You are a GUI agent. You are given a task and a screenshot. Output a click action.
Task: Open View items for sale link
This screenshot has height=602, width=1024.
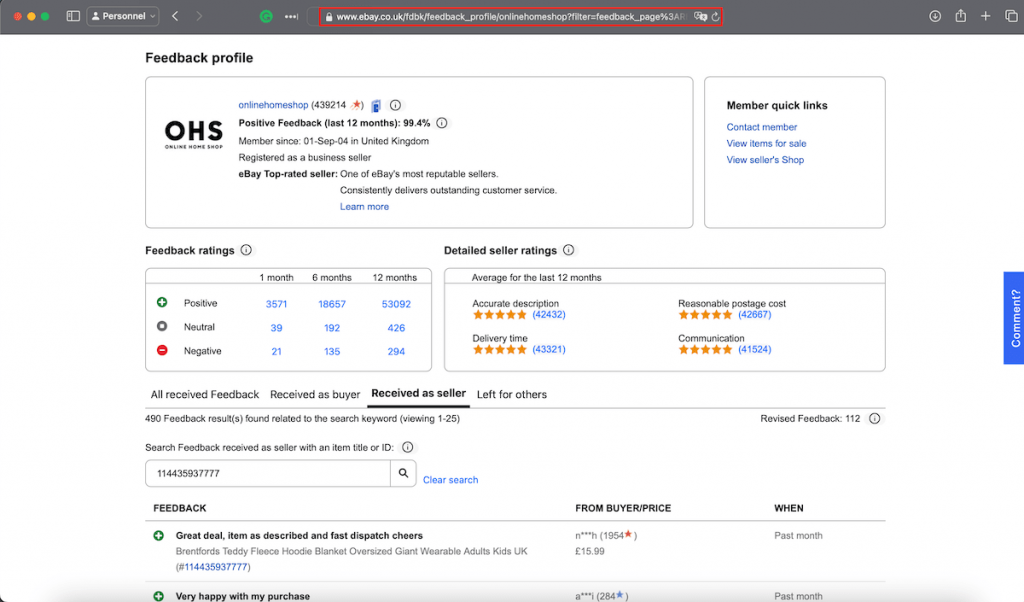[766, 143]
